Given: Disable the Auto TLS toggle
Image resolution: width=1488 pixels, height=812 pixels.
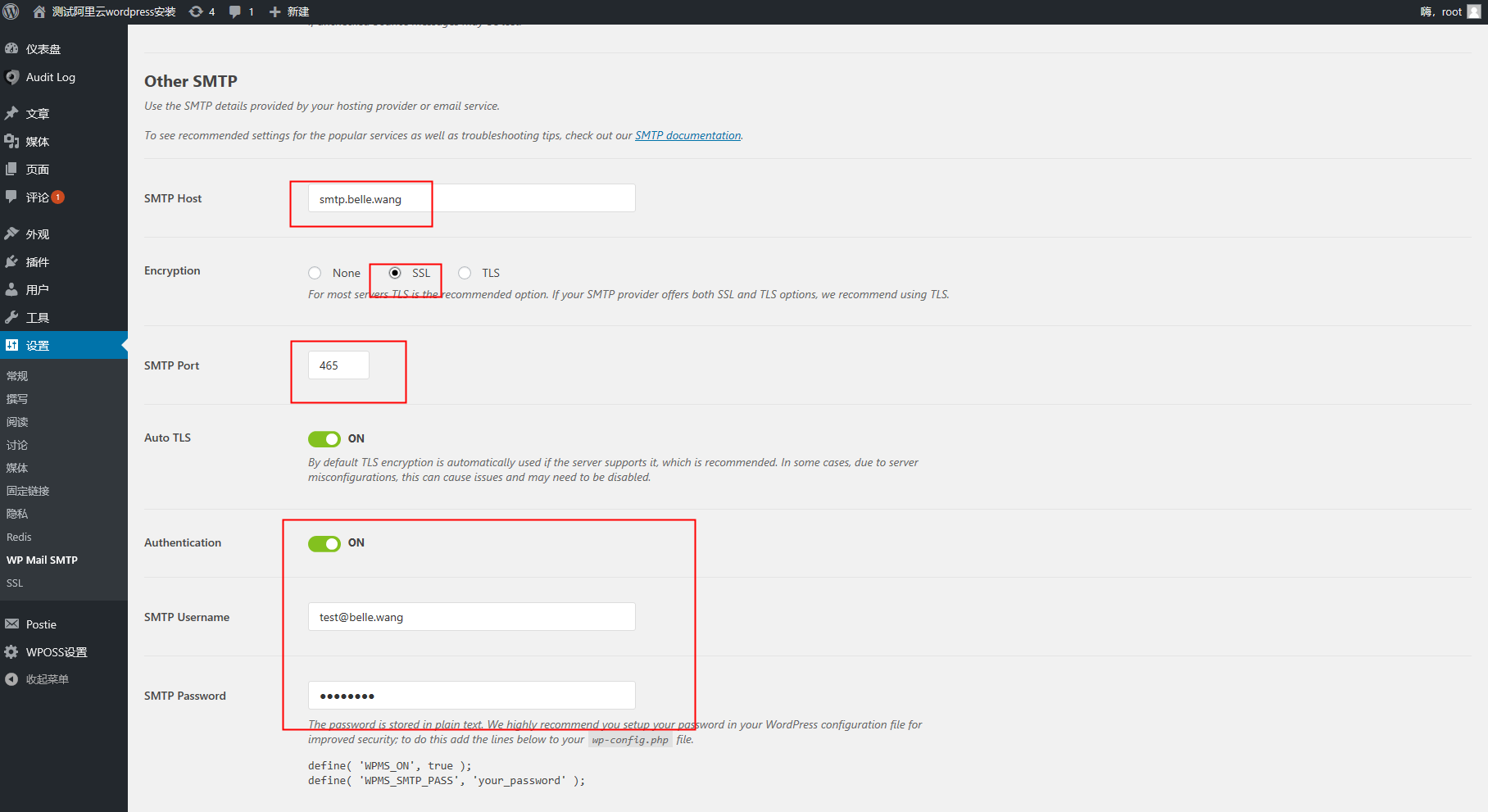Looking at the screenshot, I should (324, 439).
